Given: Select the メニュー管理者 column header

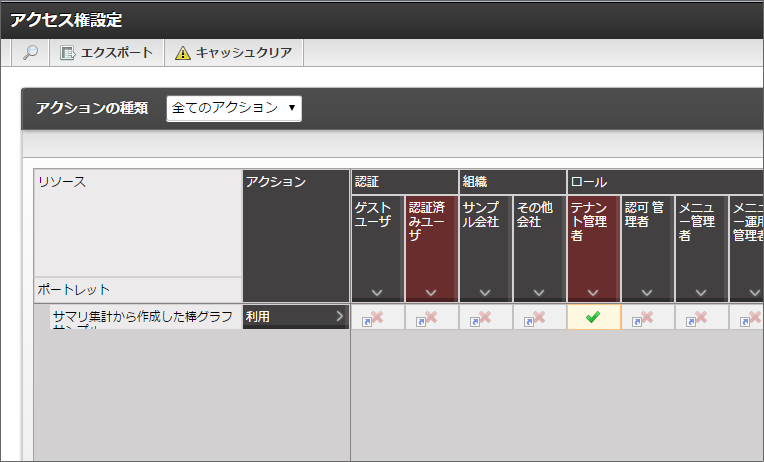Looking at the screenshot, I should pyautogui.click(x=702, y=249).
